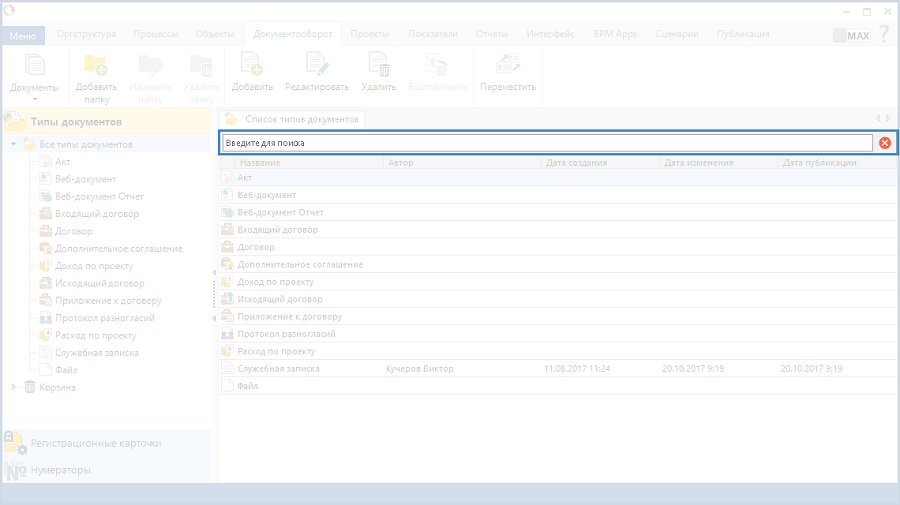
Task: Click in the search input field
Action: tap(545, 143)
